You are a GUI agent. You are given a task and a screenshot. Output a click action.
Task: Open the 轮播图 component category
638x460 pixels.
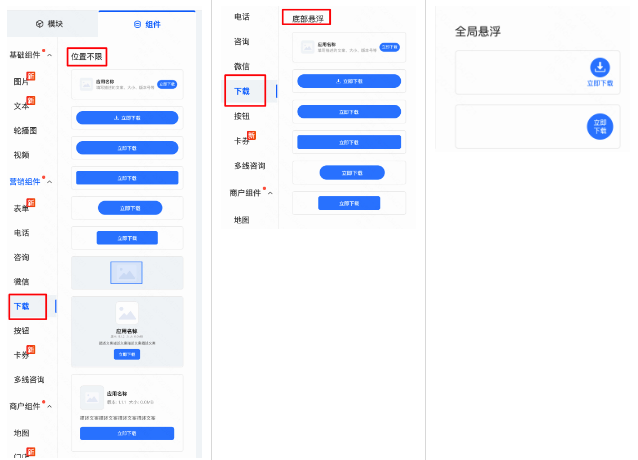tap(25, 131)
